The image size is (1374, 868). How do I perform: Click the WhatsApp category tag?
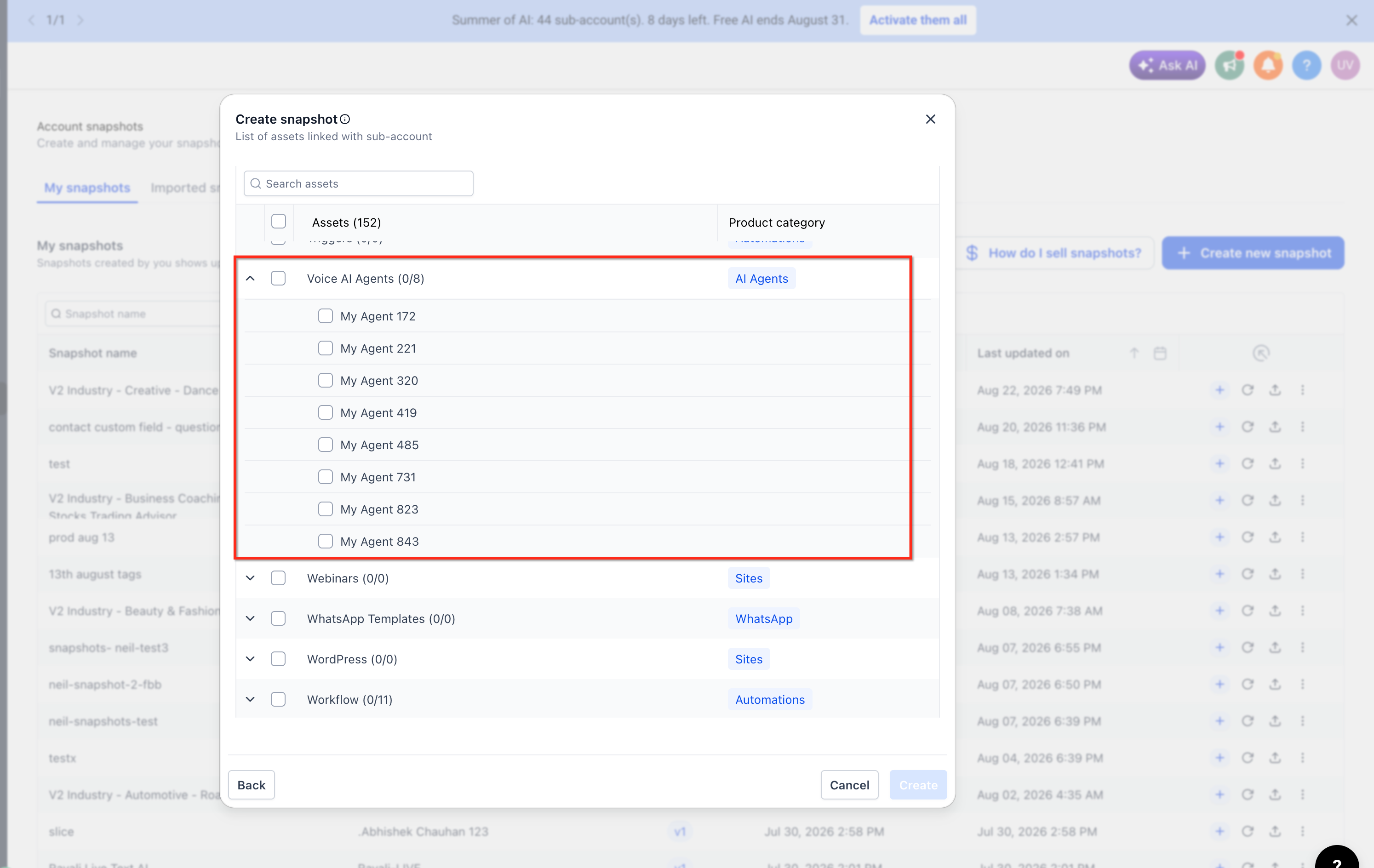[x=763, y=618]
